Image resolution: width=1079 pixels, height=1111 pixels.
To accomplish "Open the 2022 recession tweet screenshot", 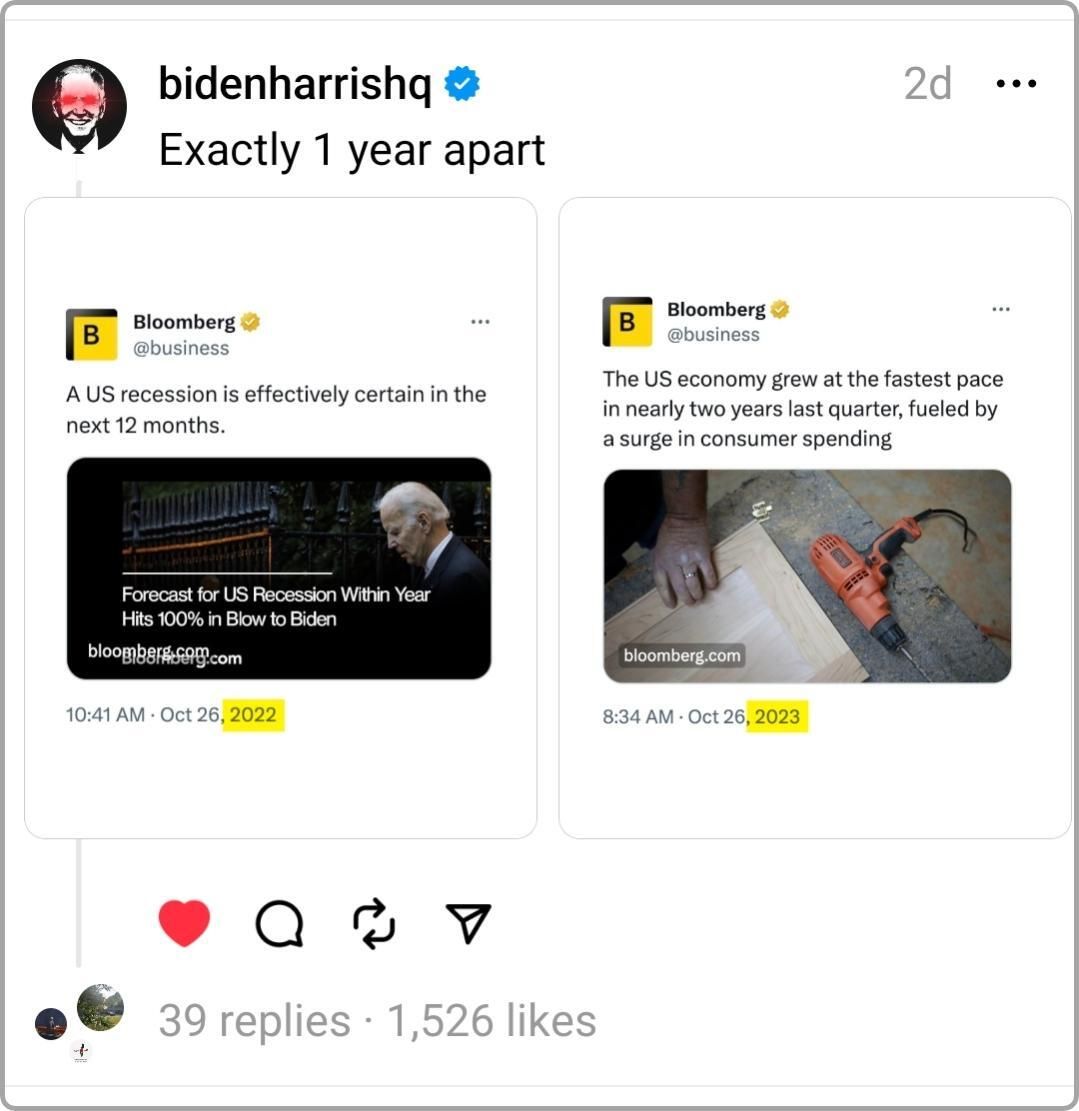I will pyautogui.click(x=281, y=518).
